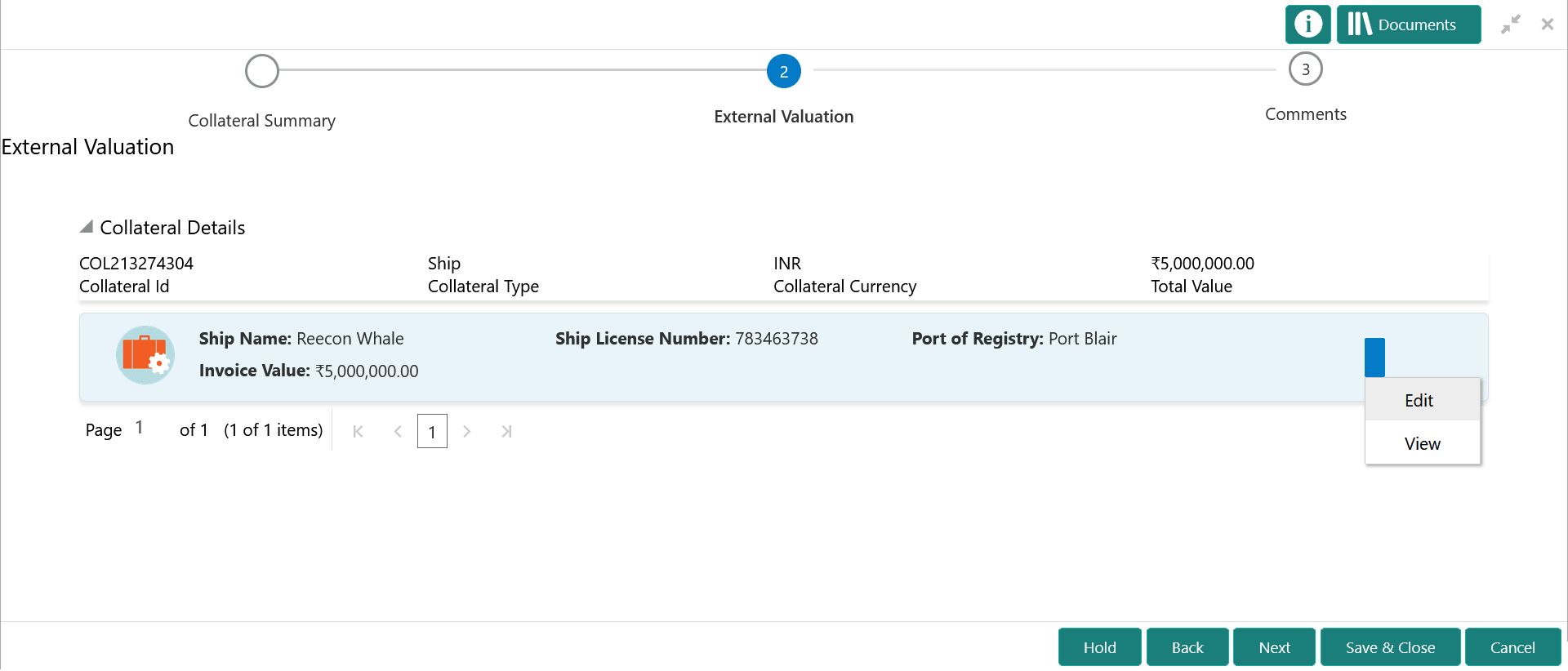Select step 2 External Valuation circle
1568x671 pixels.
point(784,71)
